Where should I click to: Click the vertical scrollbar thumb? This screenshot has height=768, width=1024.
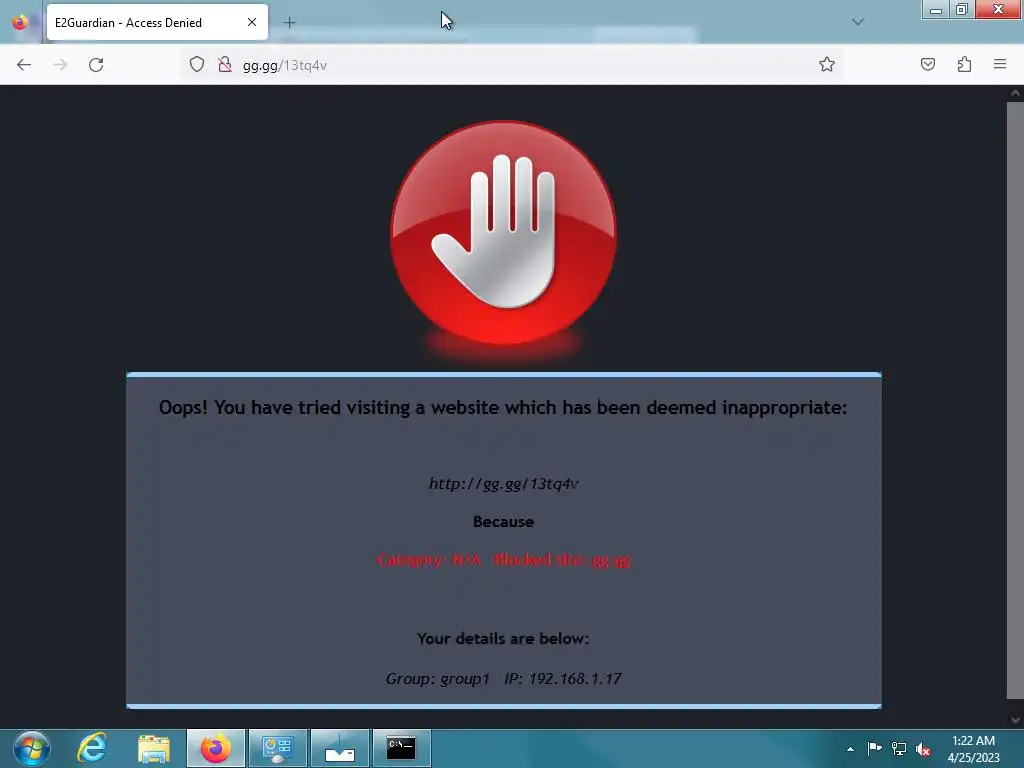coord(1015,400)
